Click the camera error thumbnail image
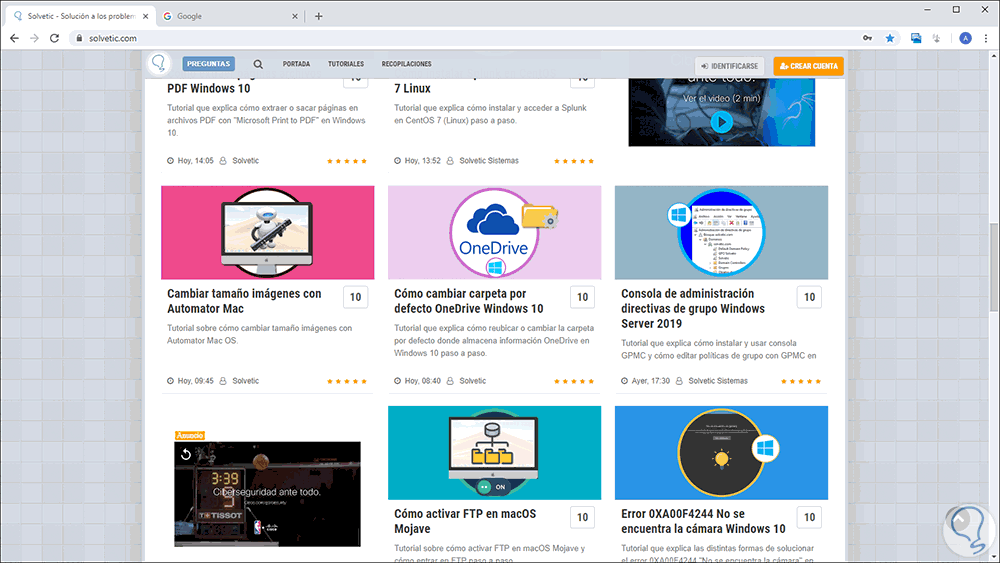Screen dimensions: 1000x563 click(721, 453)
